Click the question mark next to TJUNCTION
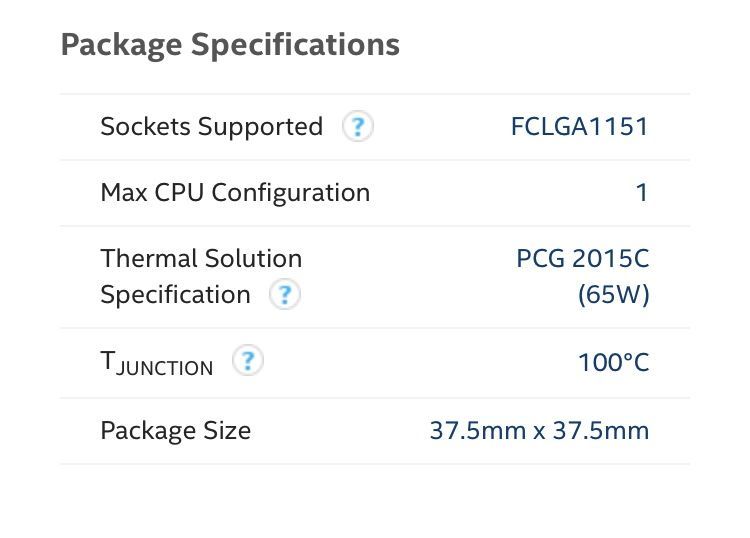This screenshot has height=538, width=750. pos(247,361)
